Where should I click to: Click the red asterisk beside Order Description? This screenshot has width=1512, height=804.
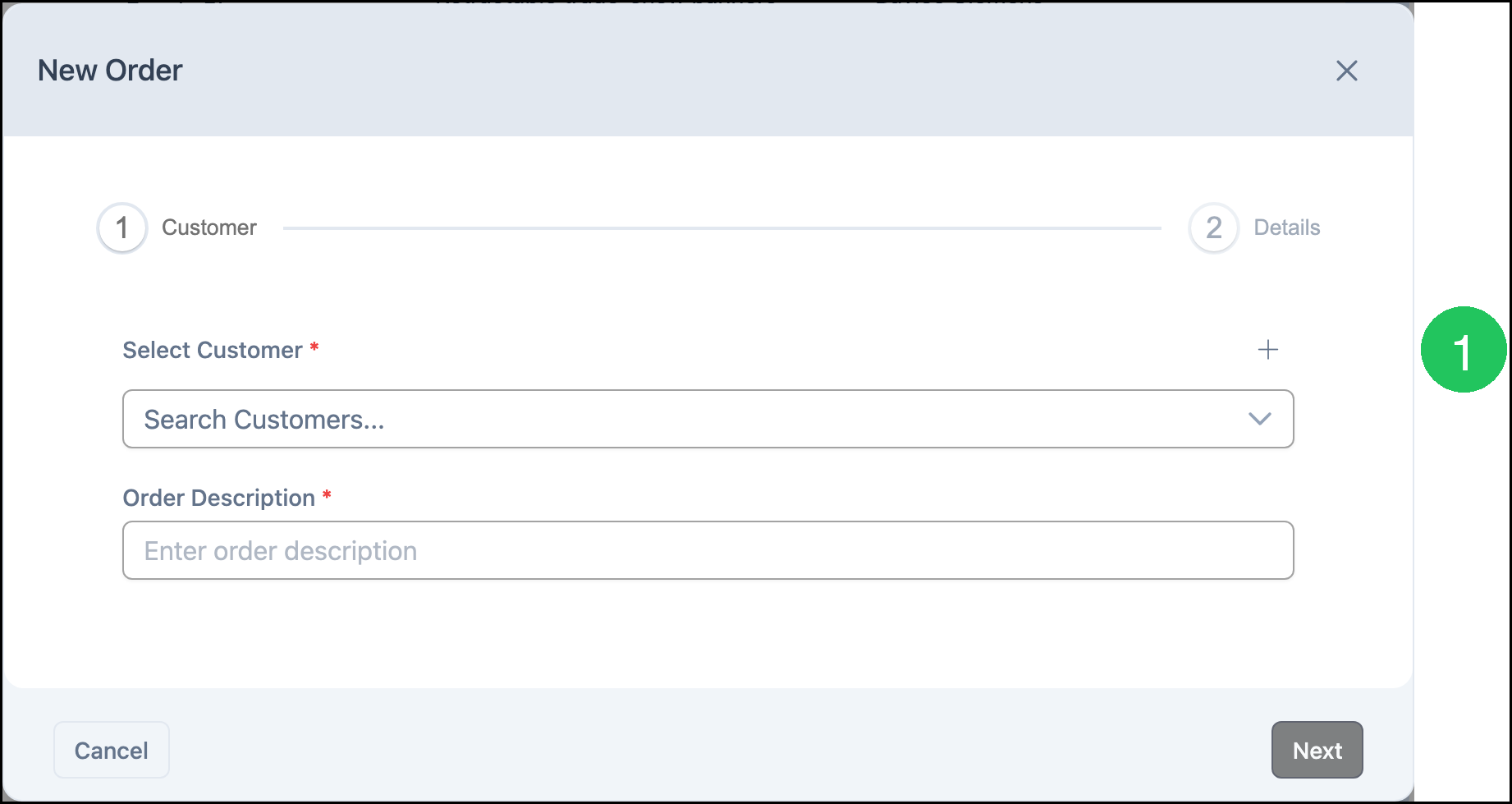[x=327, y=495]
